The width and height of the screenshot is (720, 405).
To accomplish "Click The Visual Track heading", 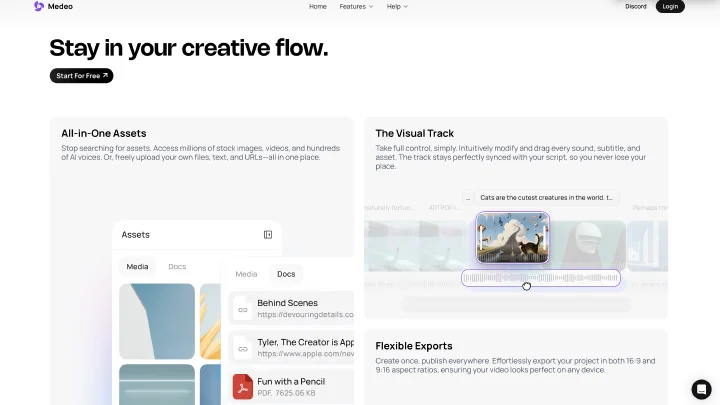I will click(415, 133).
